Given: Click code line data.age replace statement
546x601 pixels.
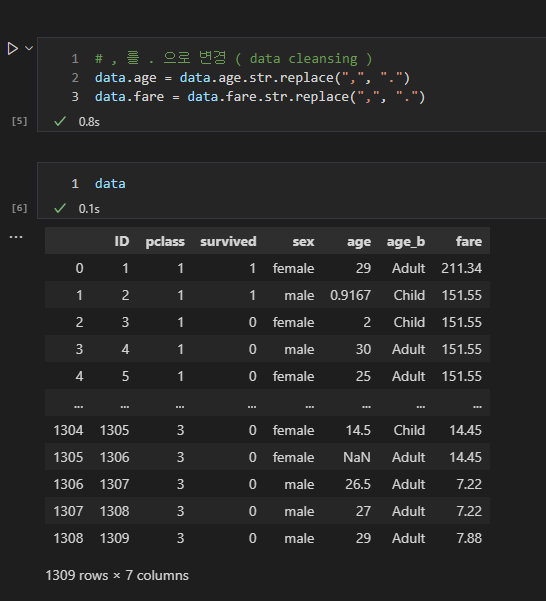Looking at the screenshot, I should point(253,78).
